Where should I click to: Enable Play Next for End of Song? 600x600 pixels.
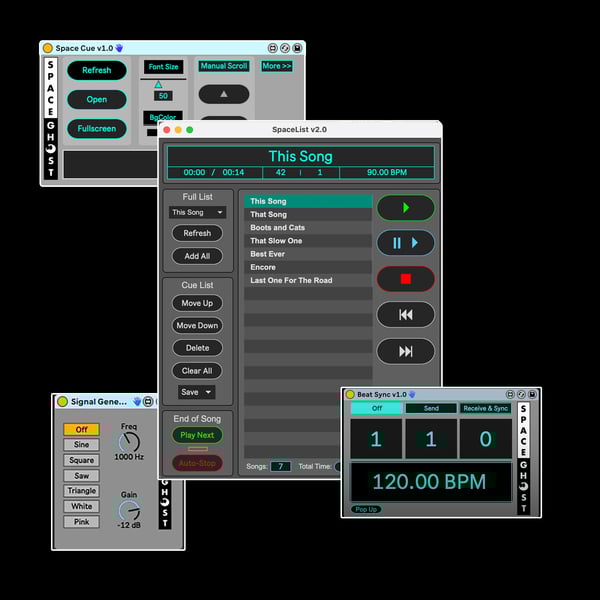(197, 435)
